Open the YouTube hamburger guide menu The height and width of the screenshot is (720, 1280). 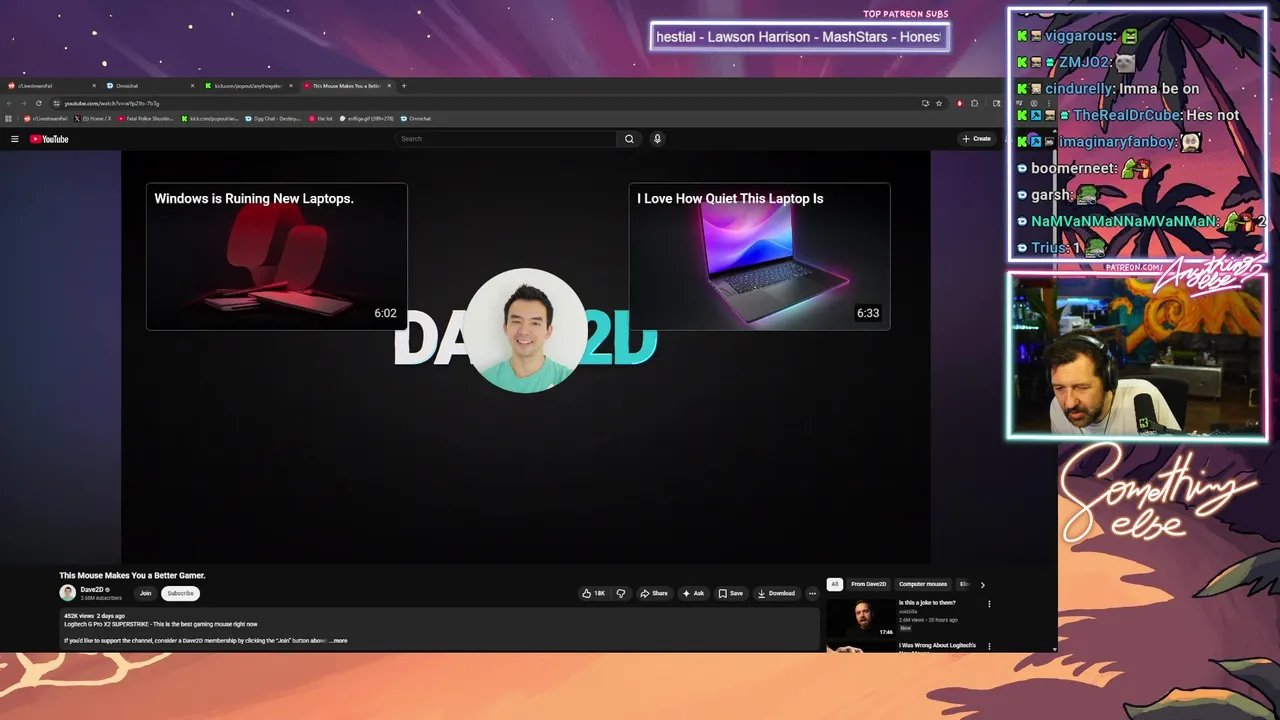pyautogui.click(x=15, y=139)
